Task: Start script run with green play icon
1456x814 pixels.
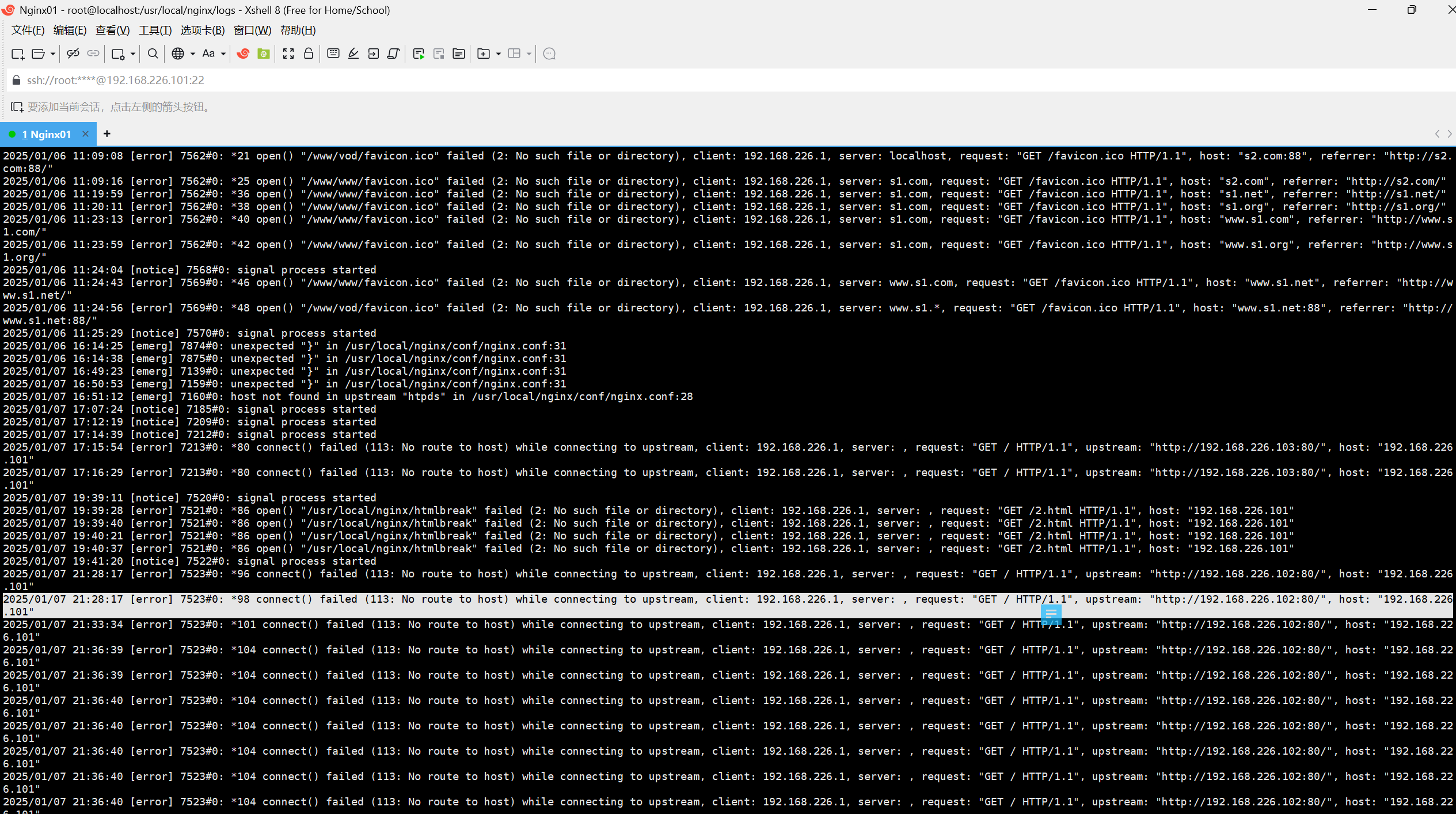Action: [x=419, y=54]
